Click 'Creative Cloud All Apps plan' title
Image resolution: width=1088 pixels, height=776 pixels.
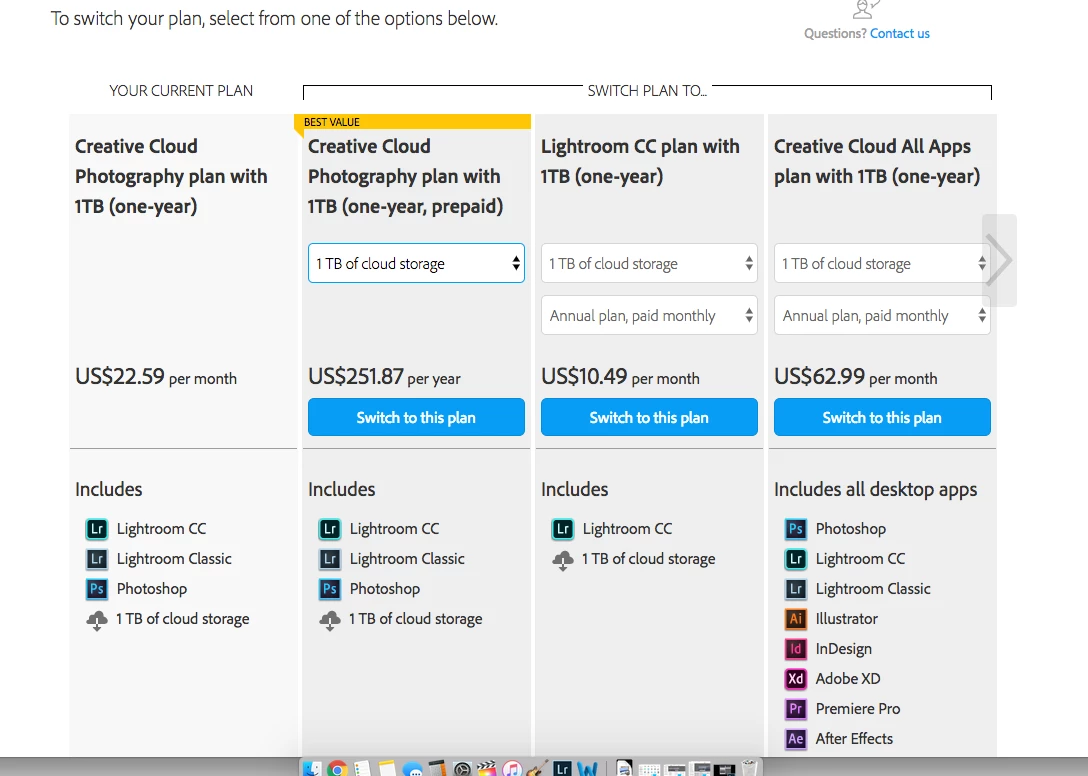(877, 161)
